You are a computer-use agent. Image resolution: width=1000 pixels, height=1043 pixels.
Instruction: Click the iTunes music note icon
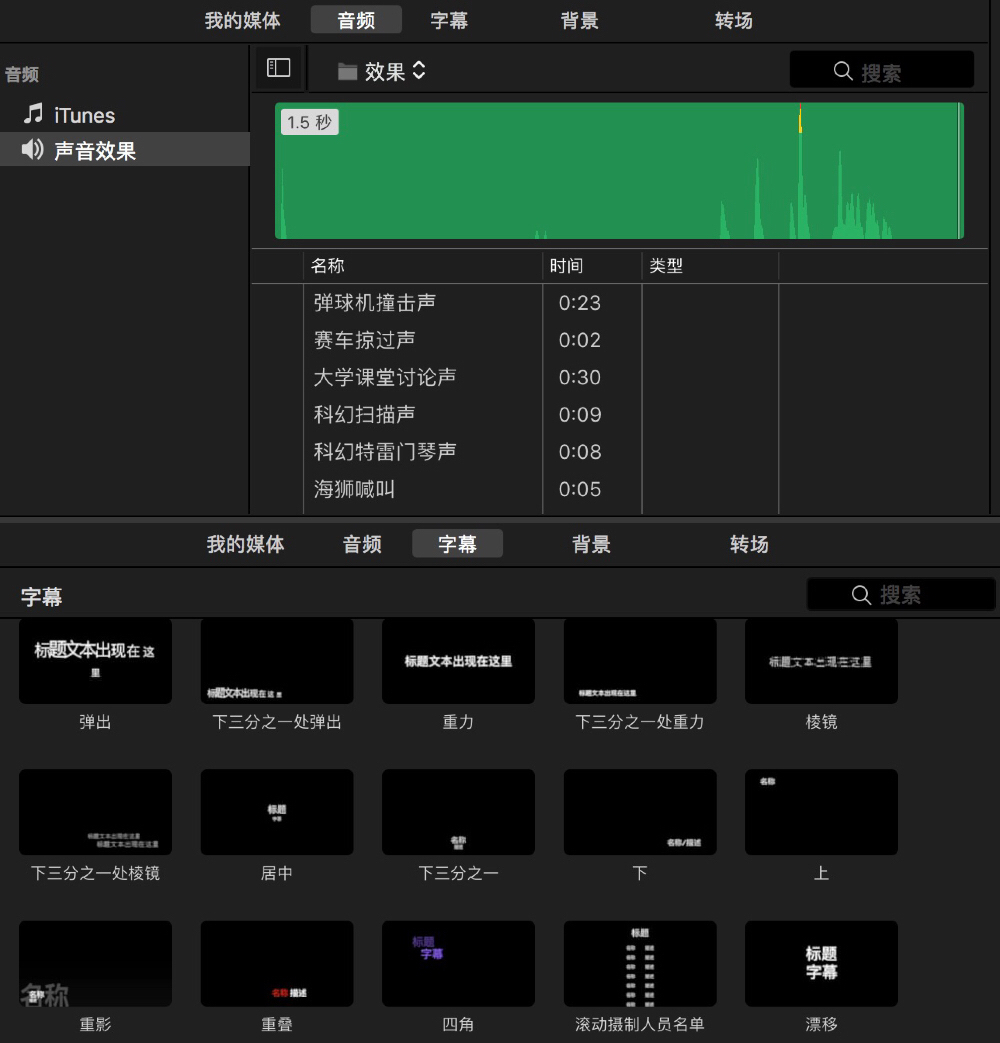(34, 114)
